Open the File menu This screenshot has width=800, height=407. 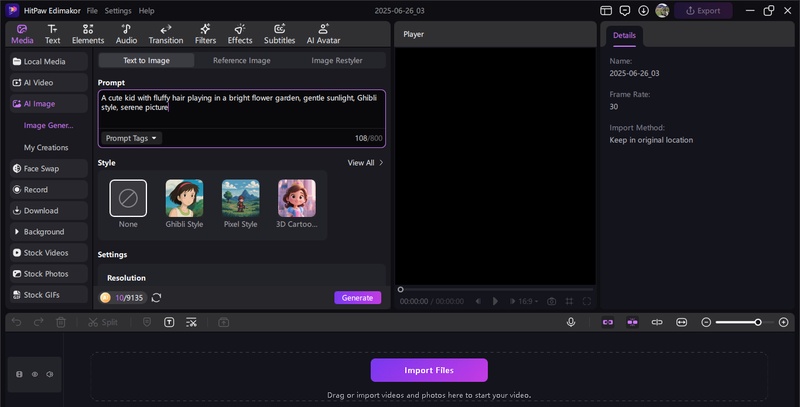92,11
